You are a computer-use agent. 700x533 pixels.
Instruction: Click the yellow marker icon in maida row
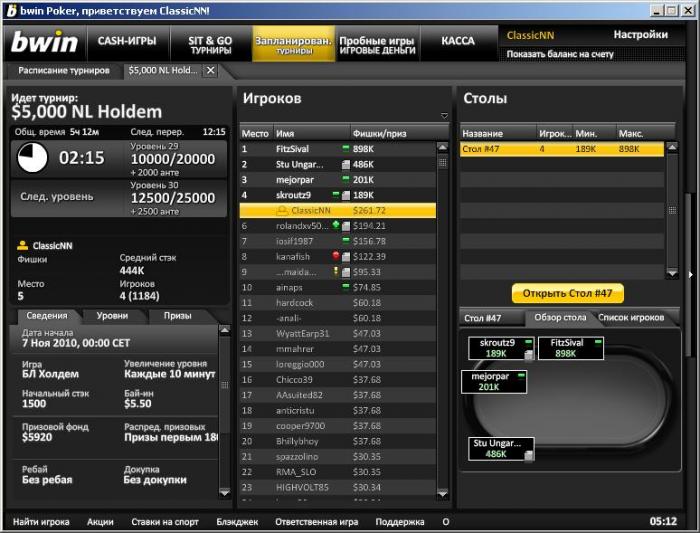[336, 271]
